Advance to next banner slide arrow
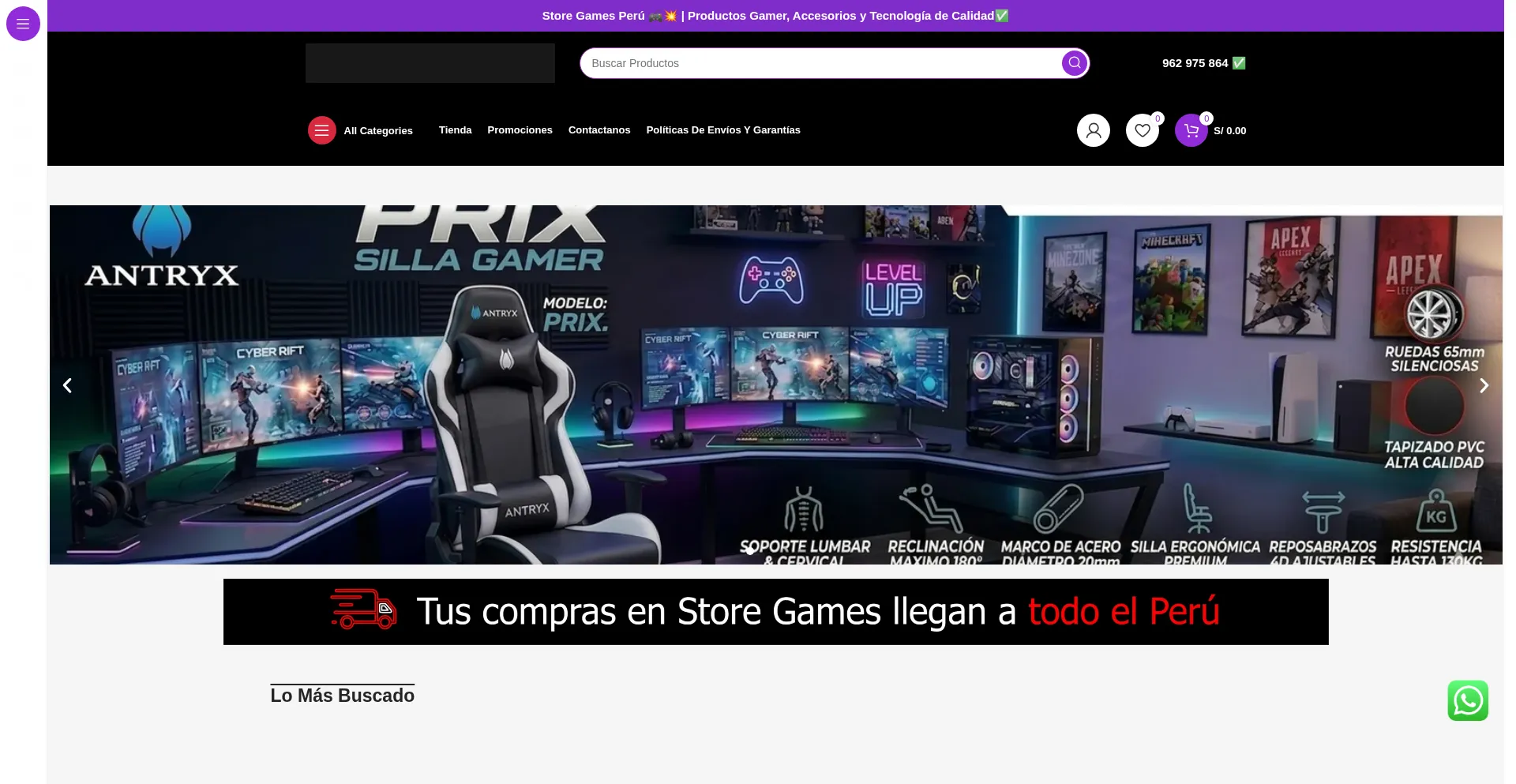The width and height of the screenshot is (1516, 784). (1484, 385)
